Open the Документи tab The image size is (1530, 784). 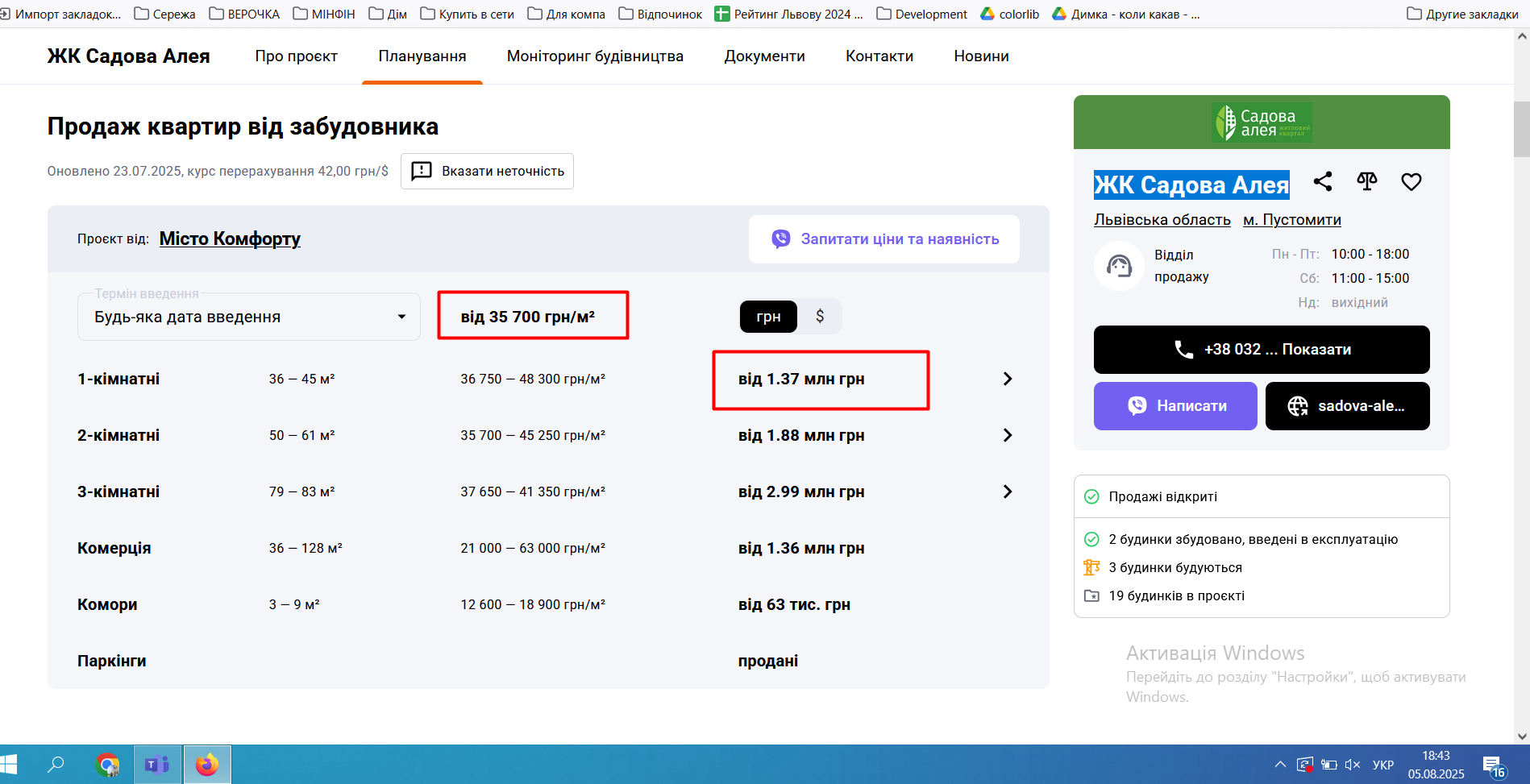tap(765, 56)
